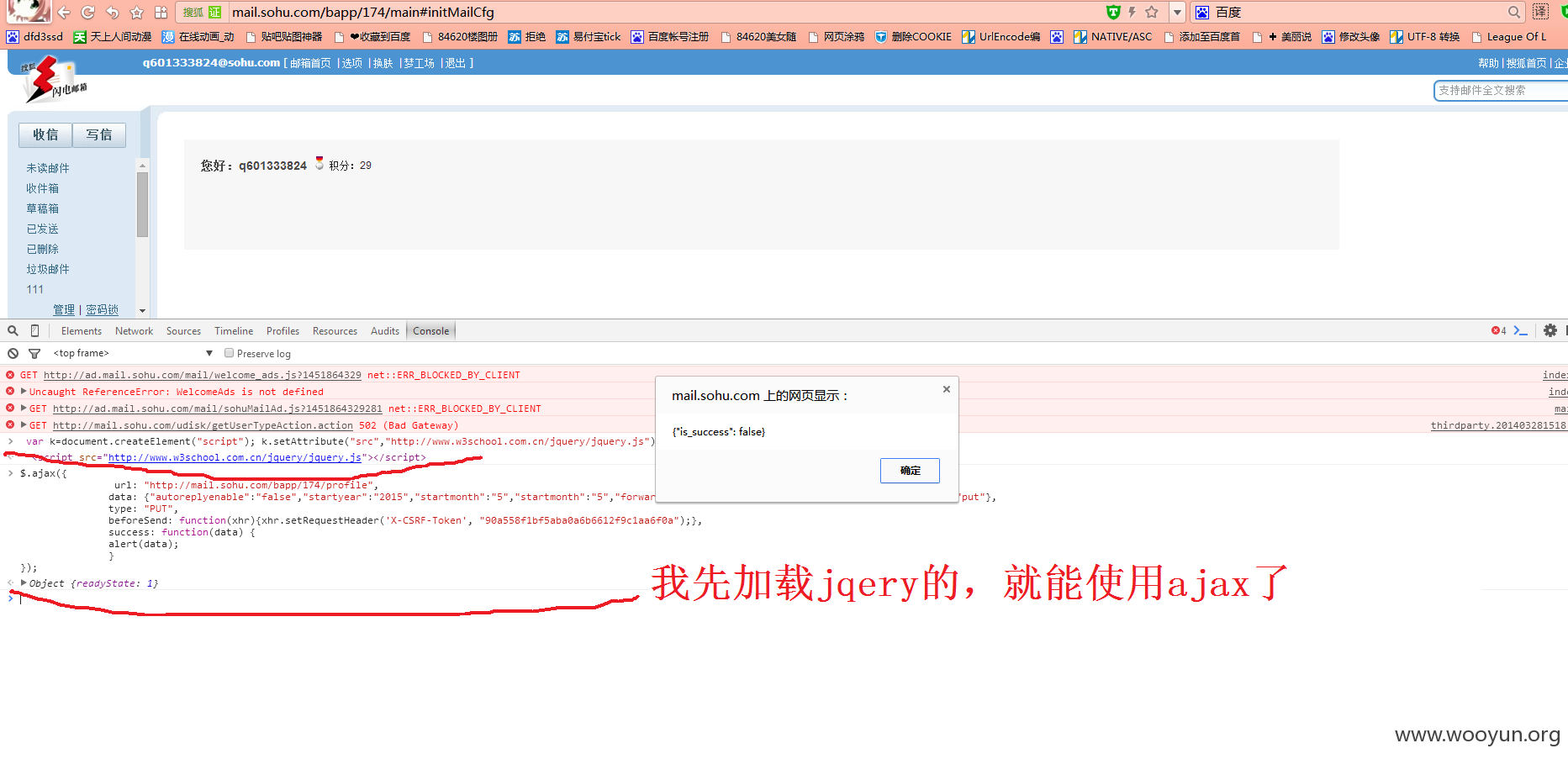Expand the Uncaught ReferenceError console entry
Screen dimensions: 1568x759
[24, 391]
